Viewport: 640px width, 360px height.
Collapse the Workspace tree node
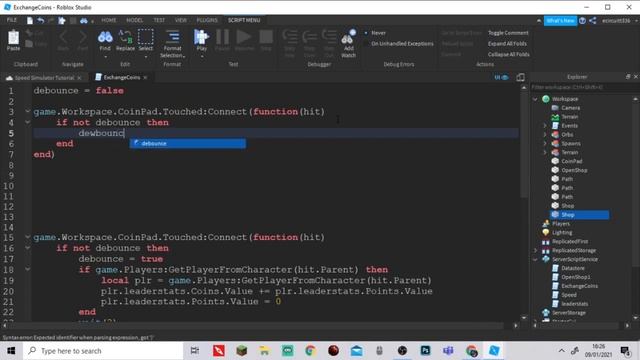pyautogui.click(x=536, y=99)
